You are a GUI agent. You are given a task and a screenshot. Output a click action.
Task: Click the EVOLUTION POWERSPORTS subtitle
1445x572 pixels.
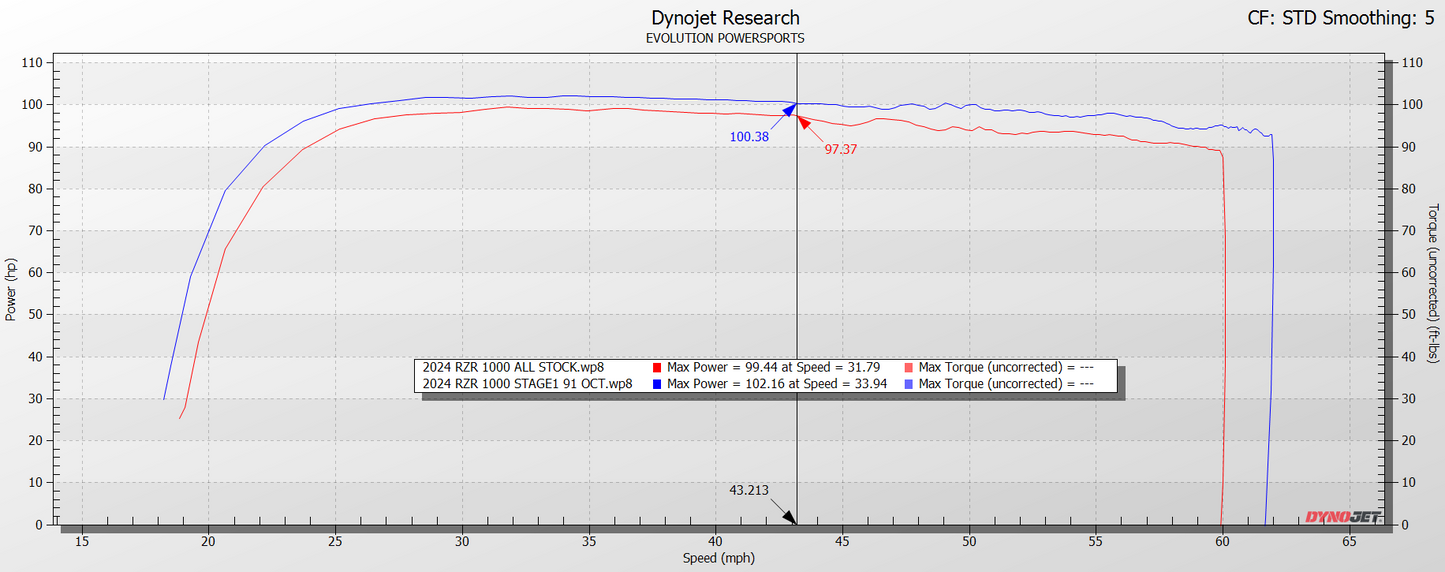tap(725, 38)
